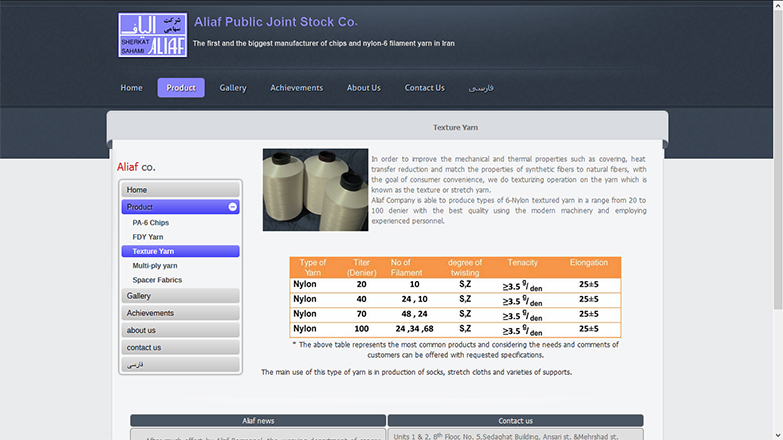Click Titer (Denier) table header
The image size is (783, 440).
362,267
